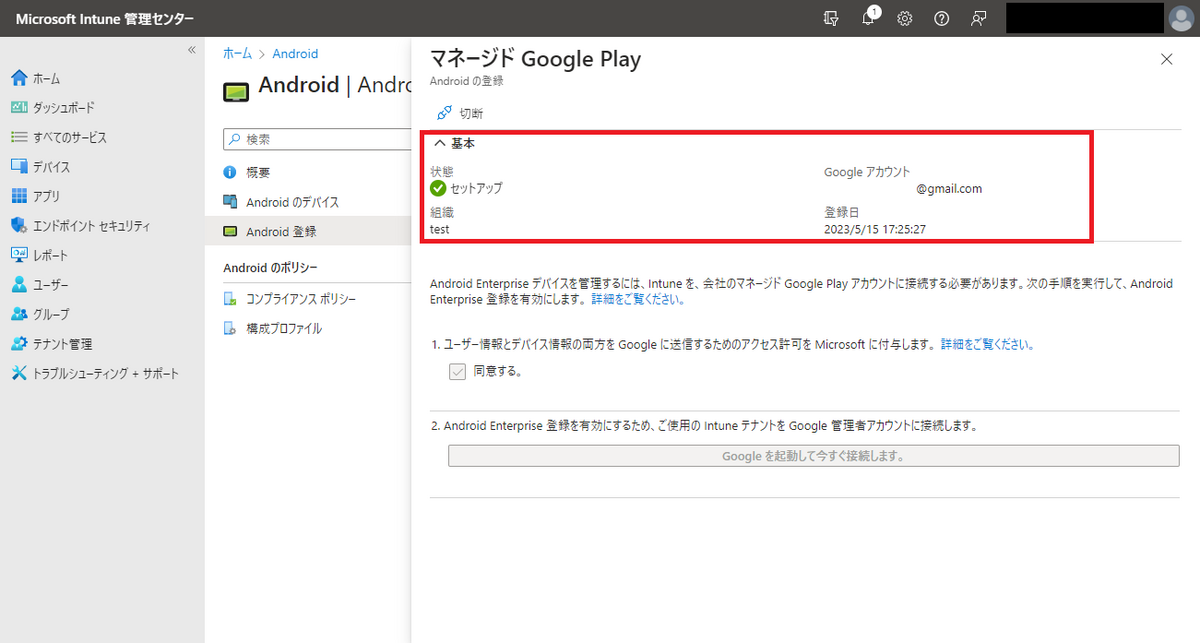Open 構成プロファイル under Android のポリシー

click(284, 328)
